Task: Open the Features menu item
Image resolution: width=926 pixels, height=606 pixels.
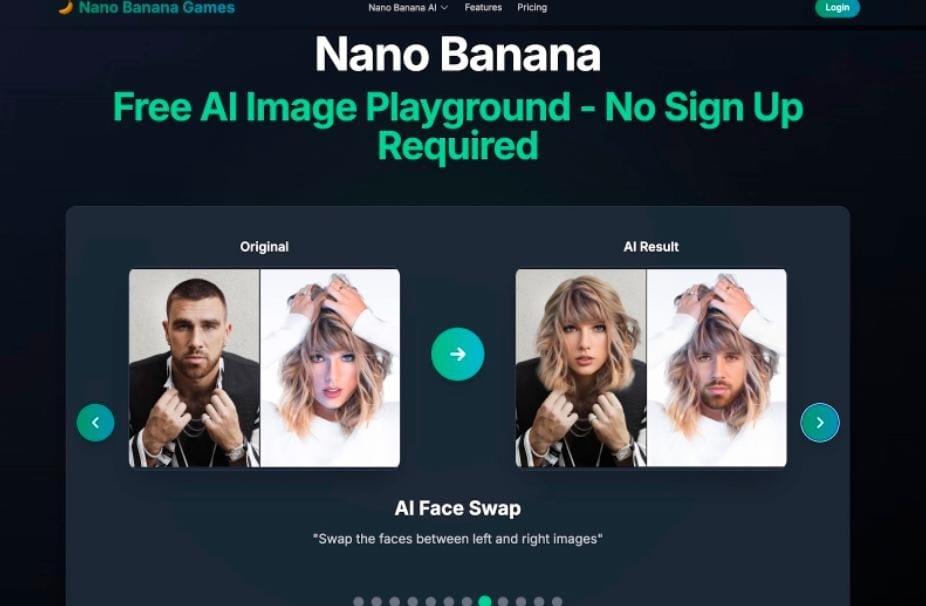Action: click(483, 8)
